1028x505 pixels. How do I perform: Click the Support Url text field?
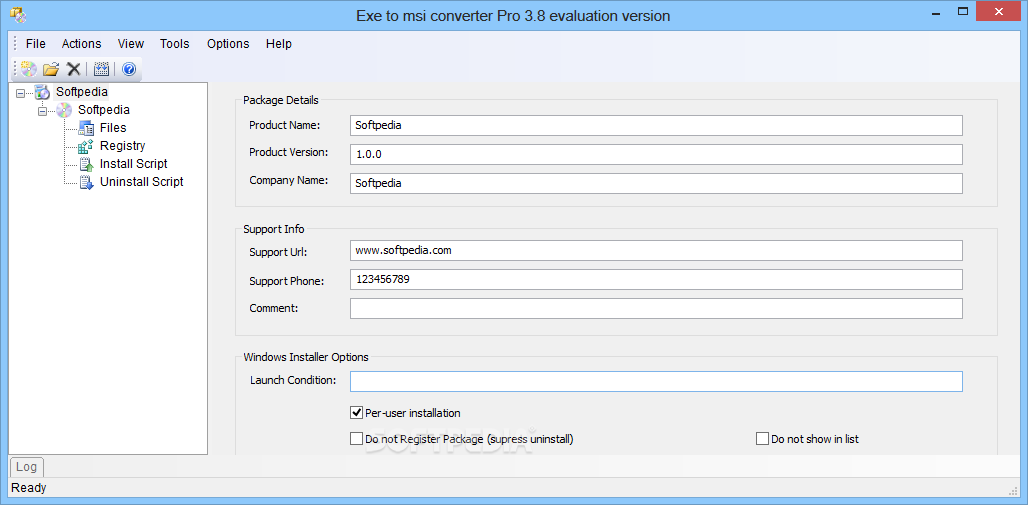point(656,250)
